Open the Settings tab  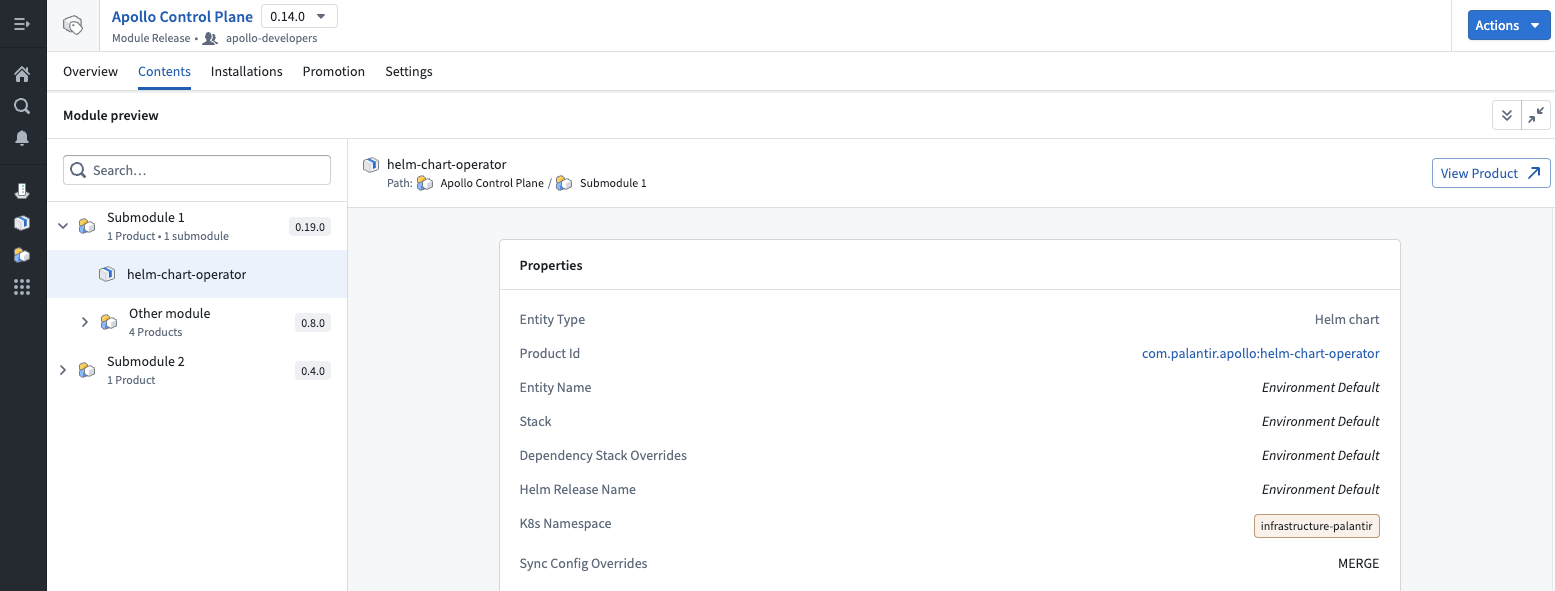[x=409, y=72]
